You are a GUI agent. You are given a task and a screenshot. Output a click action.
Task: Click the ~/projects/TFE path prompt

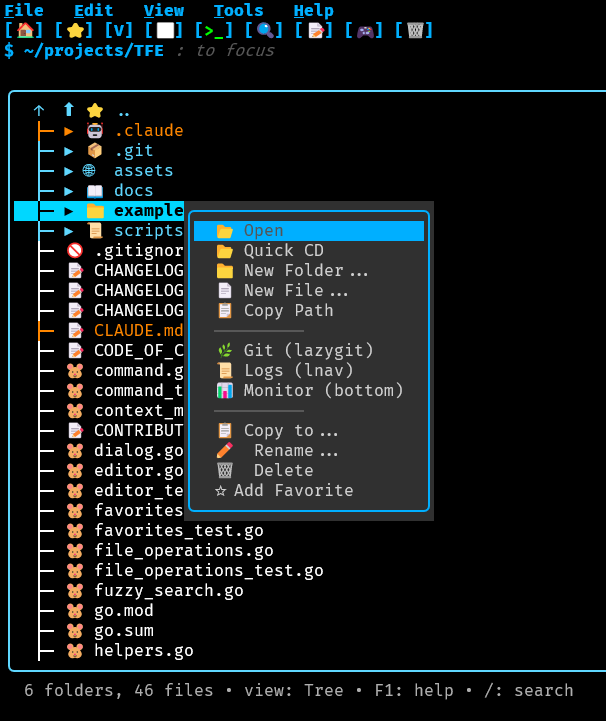coord(94,50)
